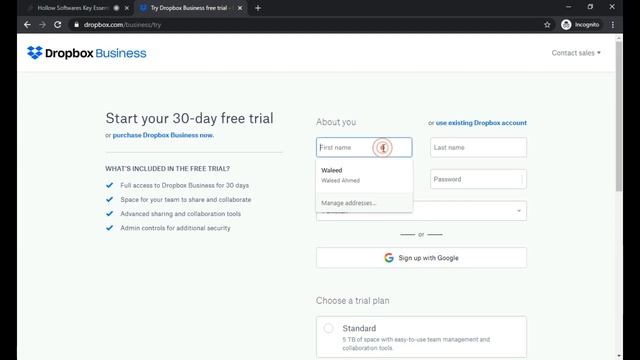Close the Hollow Softwares tab
This screenshot has height=360, width=640.
[x=127, y=8]
